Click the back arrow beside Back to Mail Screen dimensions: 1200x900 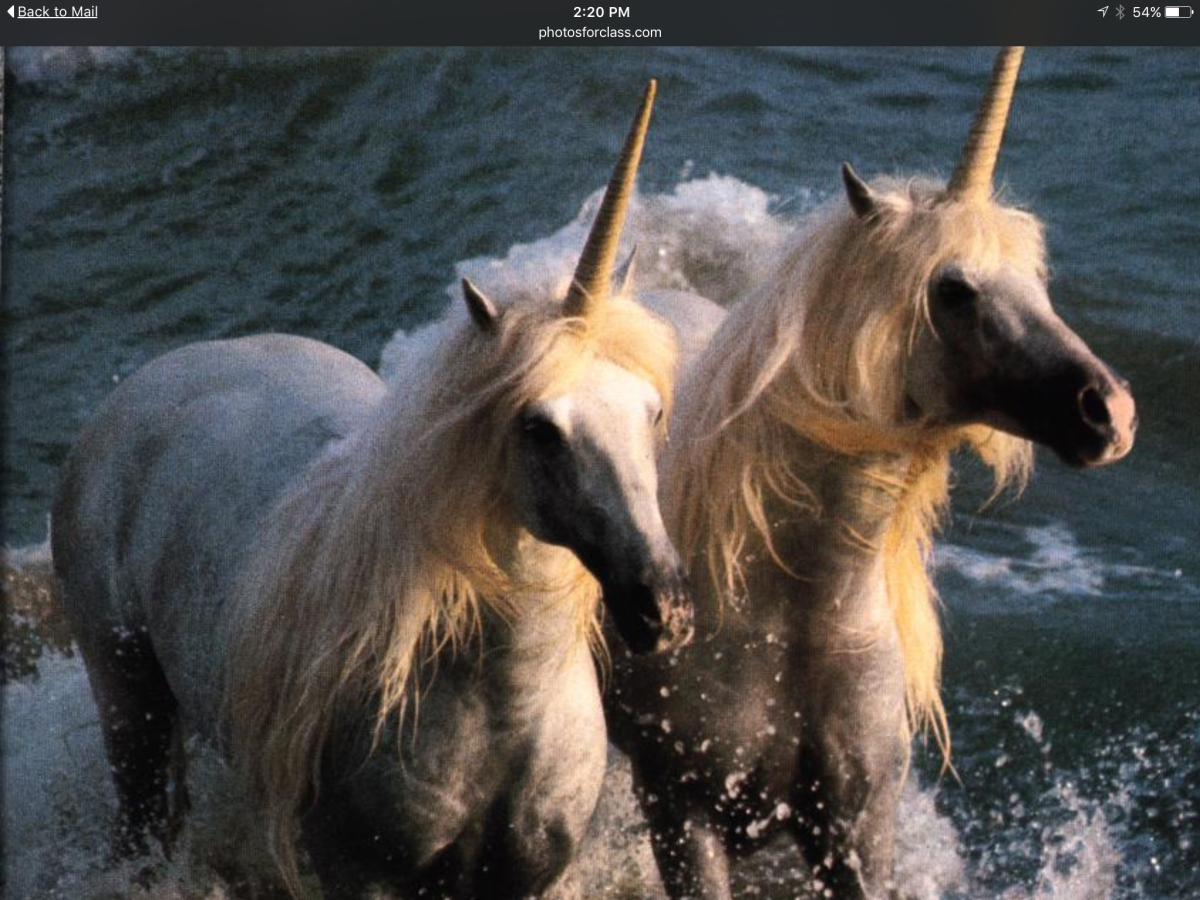(x=10, y=12)
